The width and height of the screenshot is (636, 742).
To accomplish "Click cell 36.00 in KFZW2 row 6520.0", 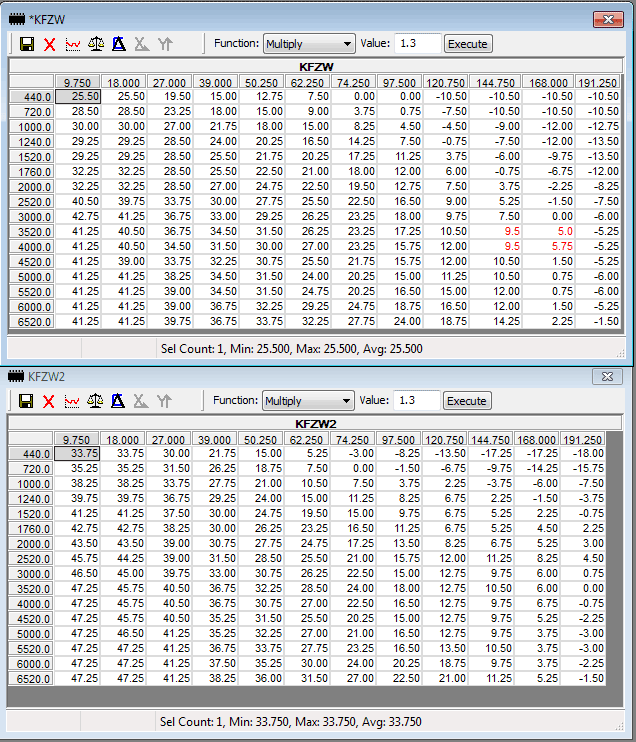I will [261, 678].
